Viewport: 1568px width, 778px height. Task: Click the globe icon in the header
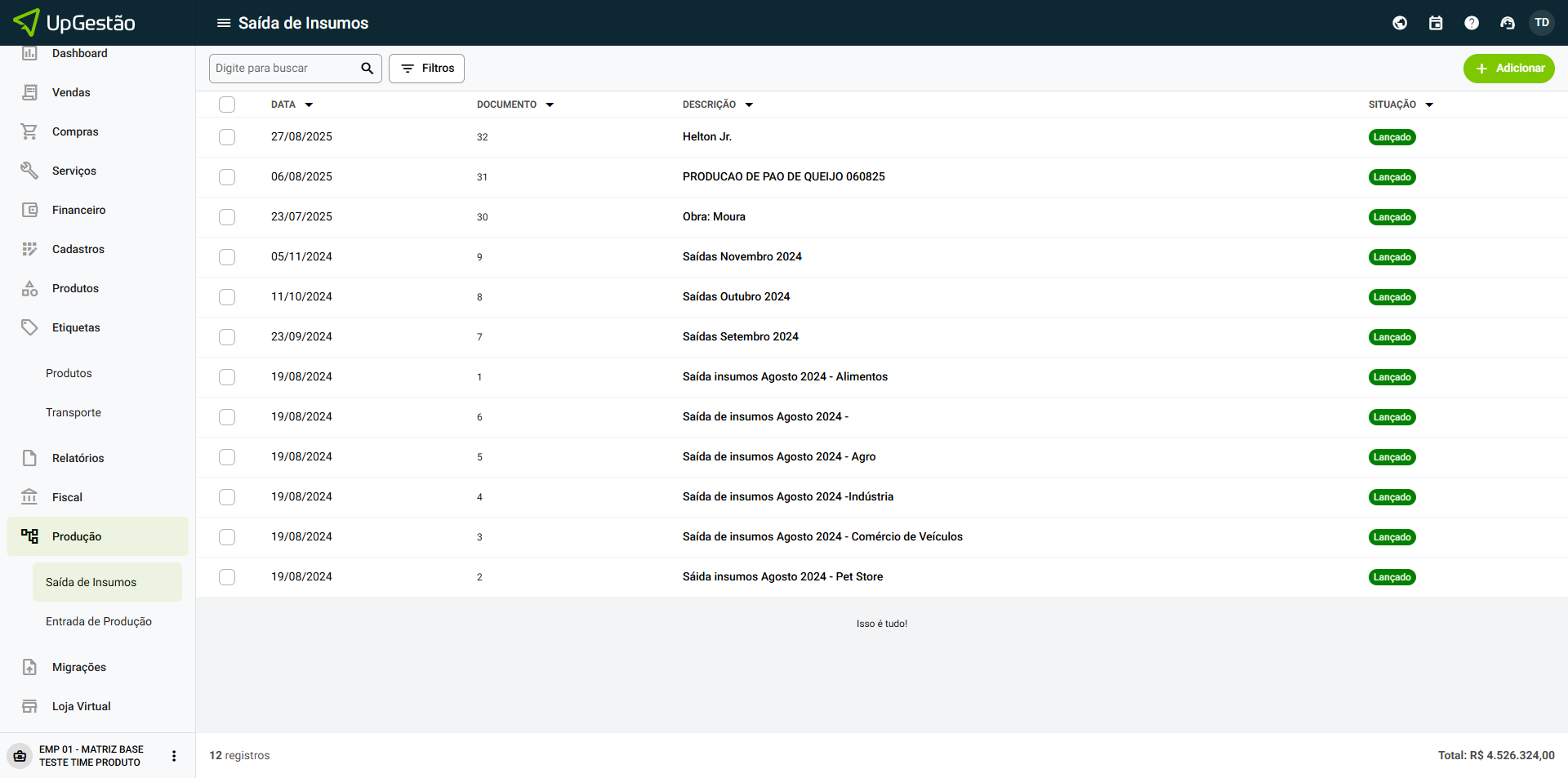(1399, 23)
